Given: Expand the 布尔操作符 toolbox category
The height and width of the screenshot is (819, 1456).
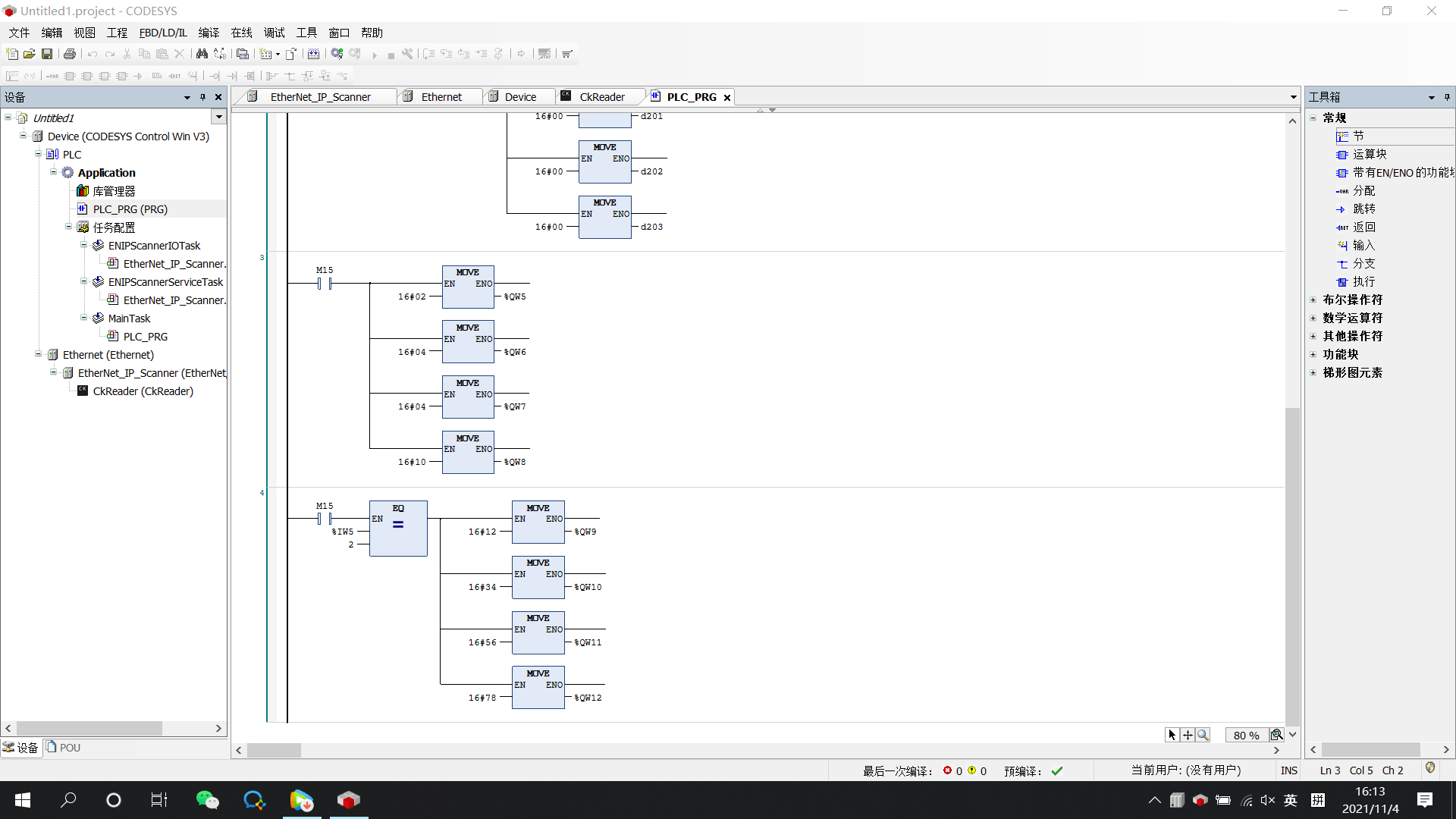Looking at the screenshot, I should pyautogui.click(x=1313, y=300).
